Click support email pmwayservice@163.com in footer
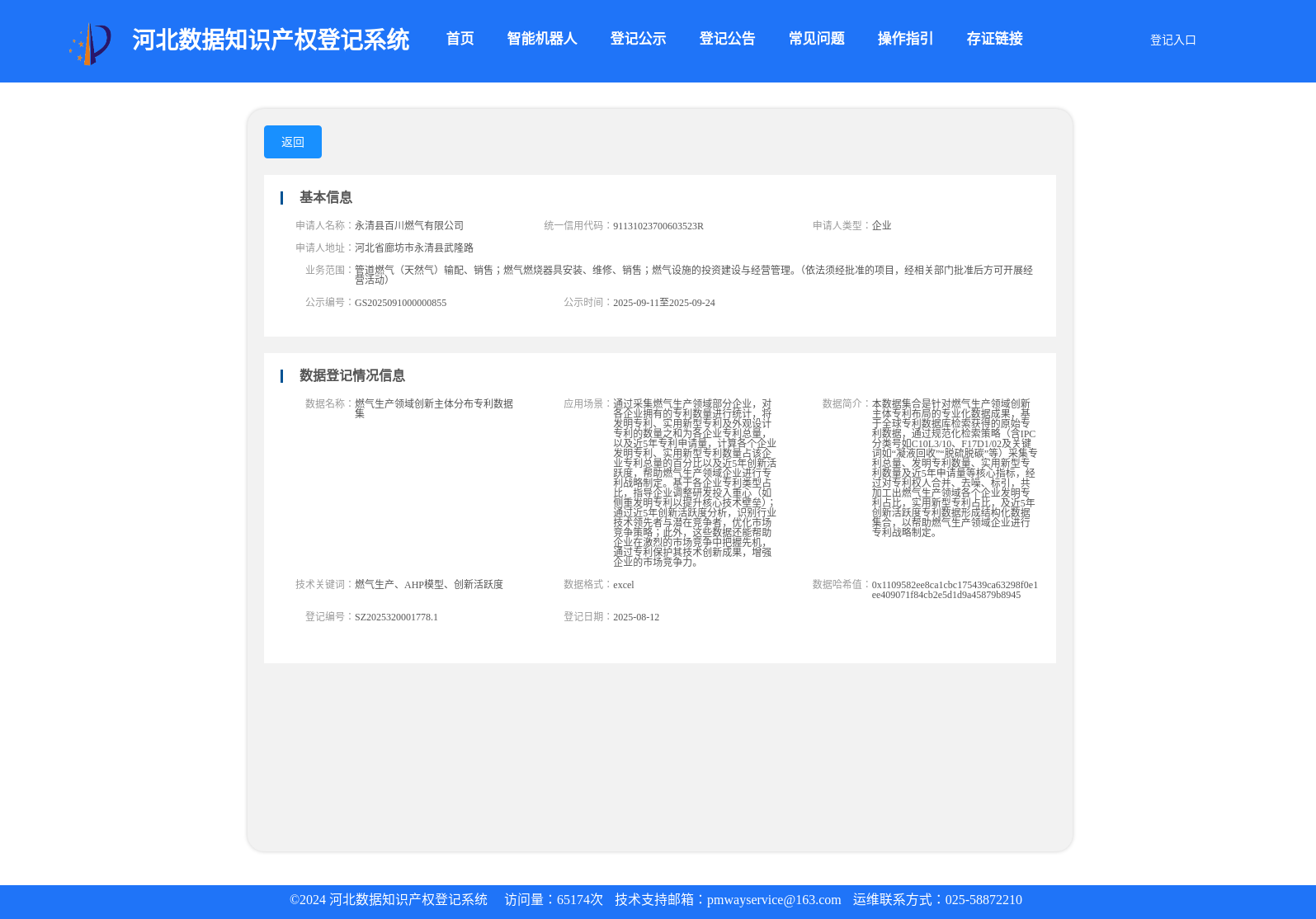Image resolution: width=1316 pixels, height=919 pixels. coord(774,900)
